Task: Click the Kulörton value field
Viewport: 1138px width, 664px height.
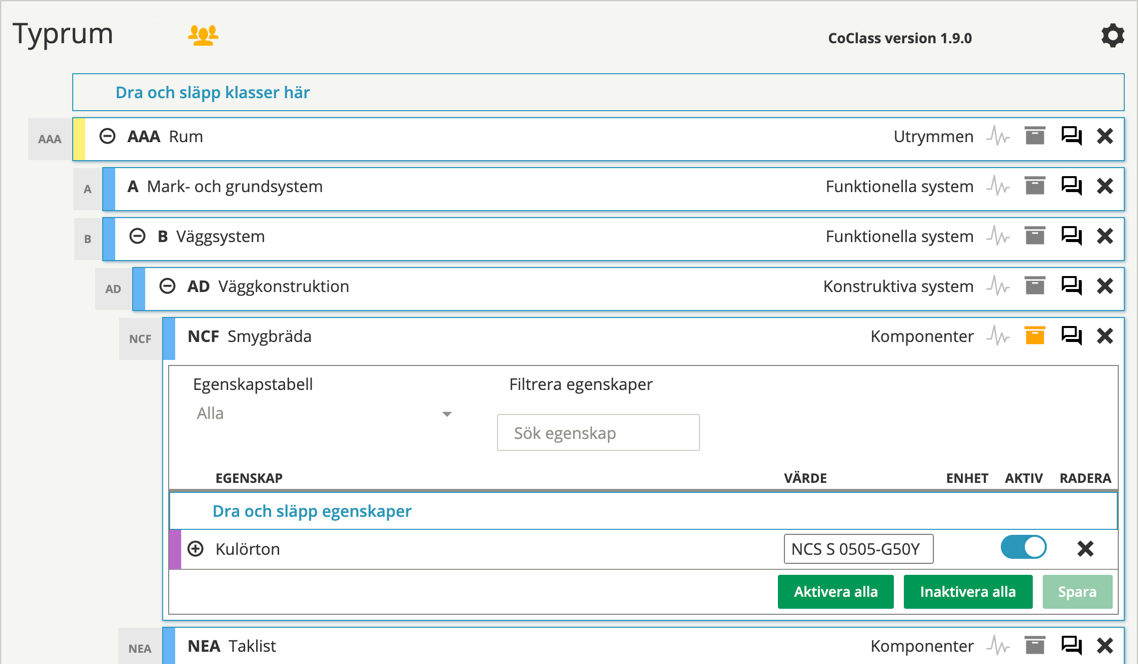Action: tap(858, 549)
